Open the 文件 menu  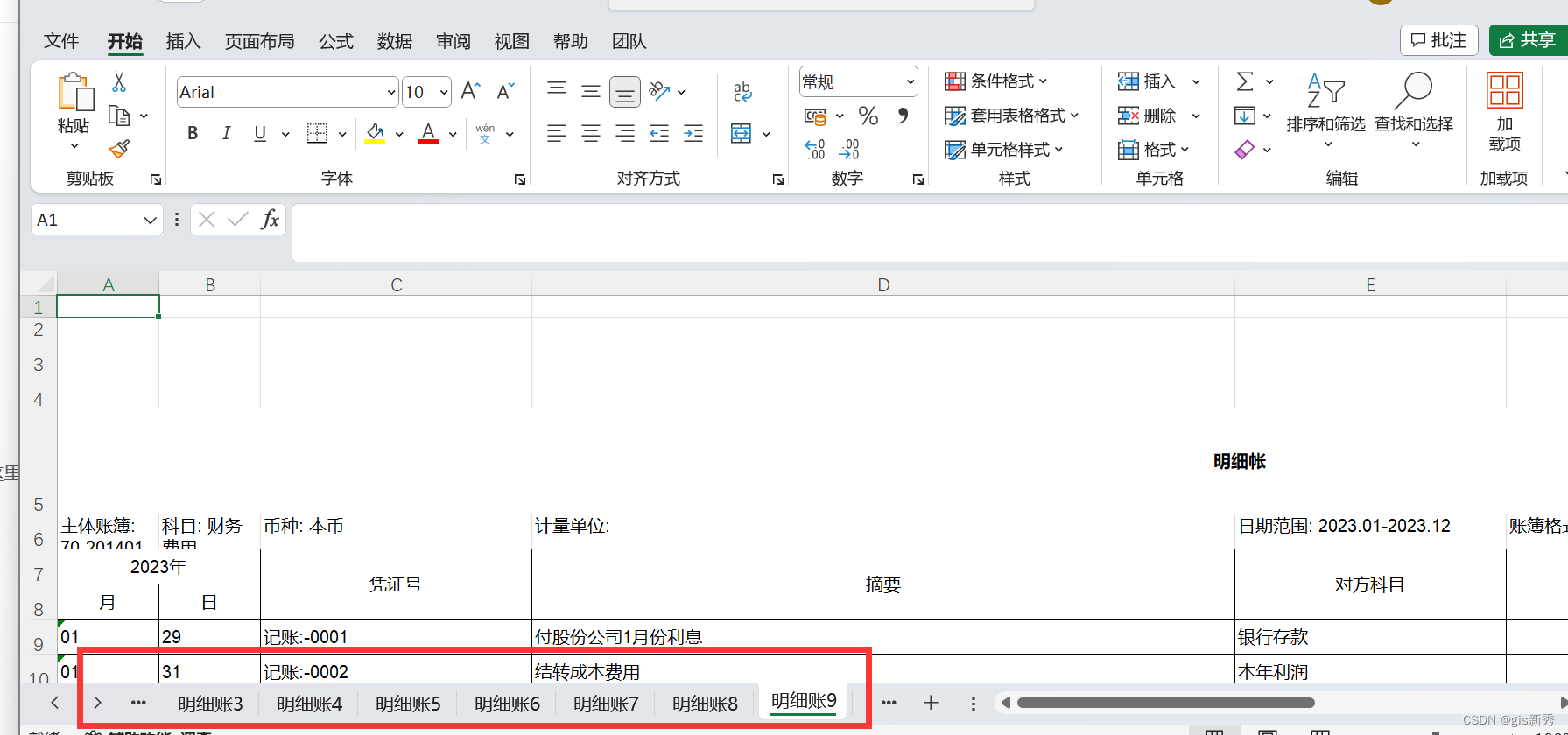[61, 41]
